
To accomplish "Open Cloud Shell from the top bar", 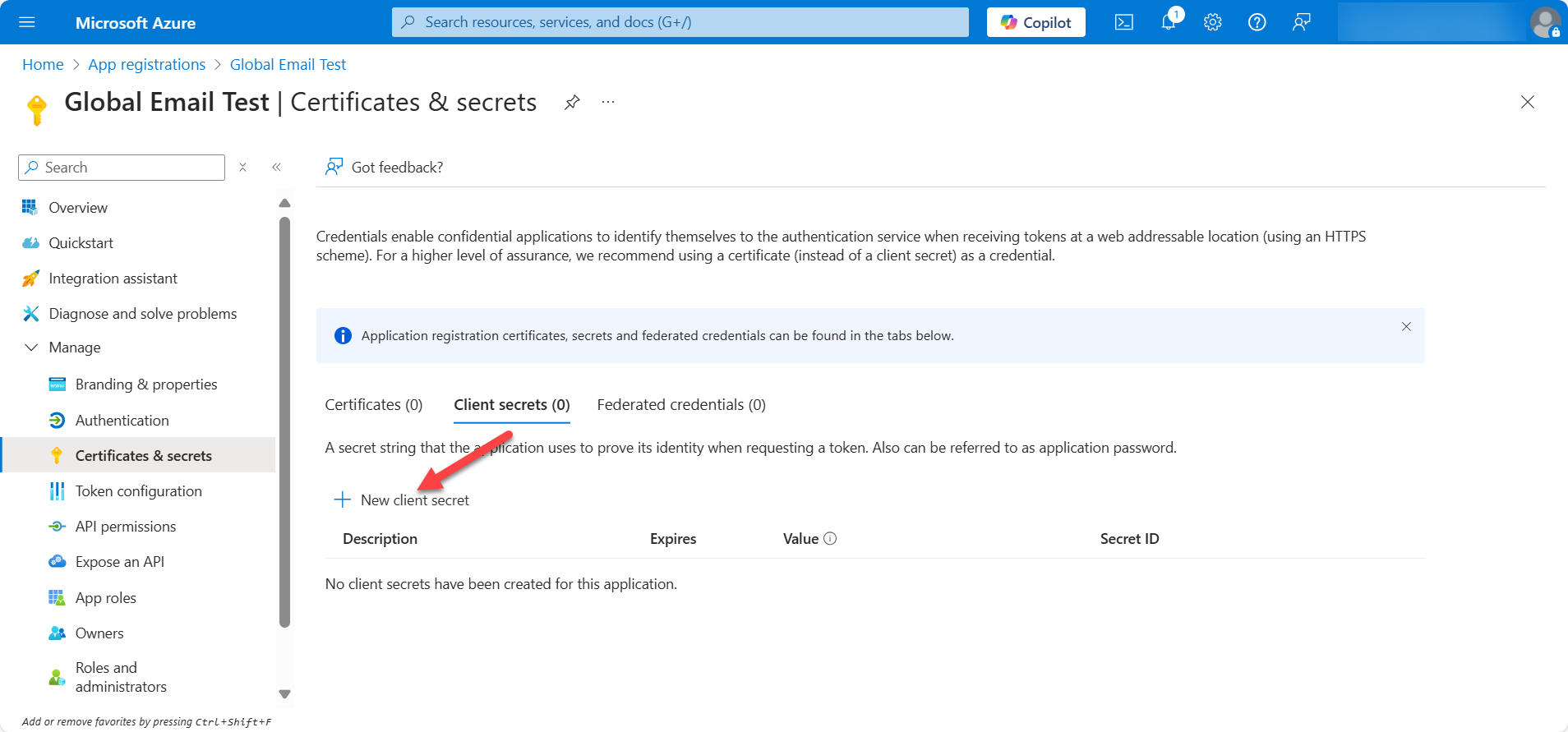I will [1123, 22].
